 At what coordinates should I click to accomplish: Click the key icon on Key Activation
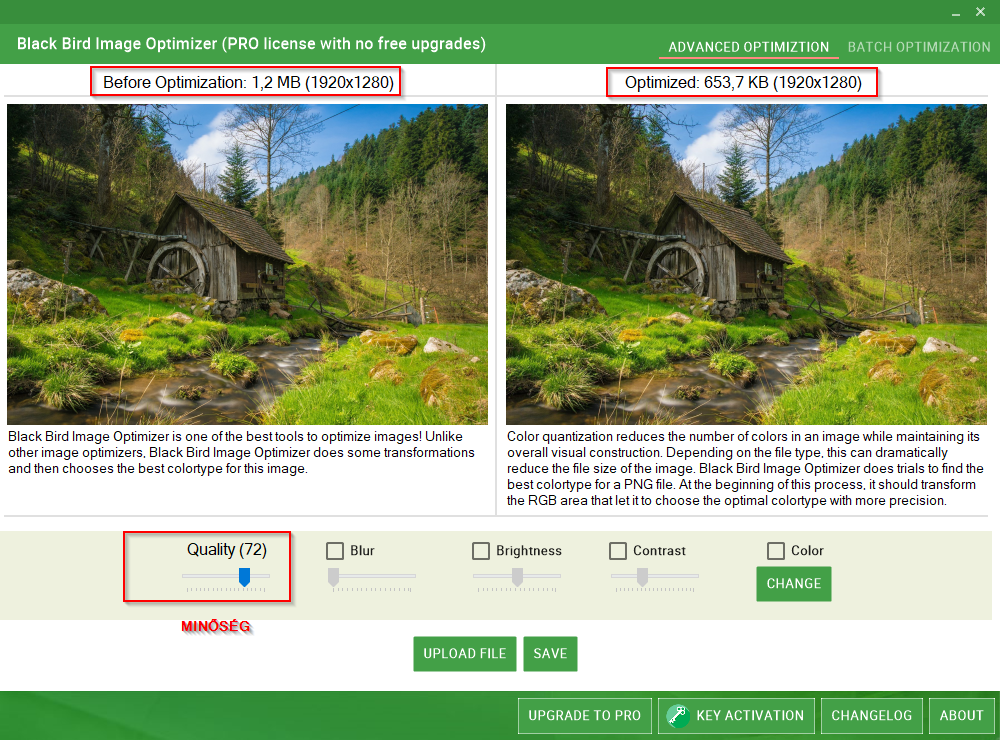[677, 716]
